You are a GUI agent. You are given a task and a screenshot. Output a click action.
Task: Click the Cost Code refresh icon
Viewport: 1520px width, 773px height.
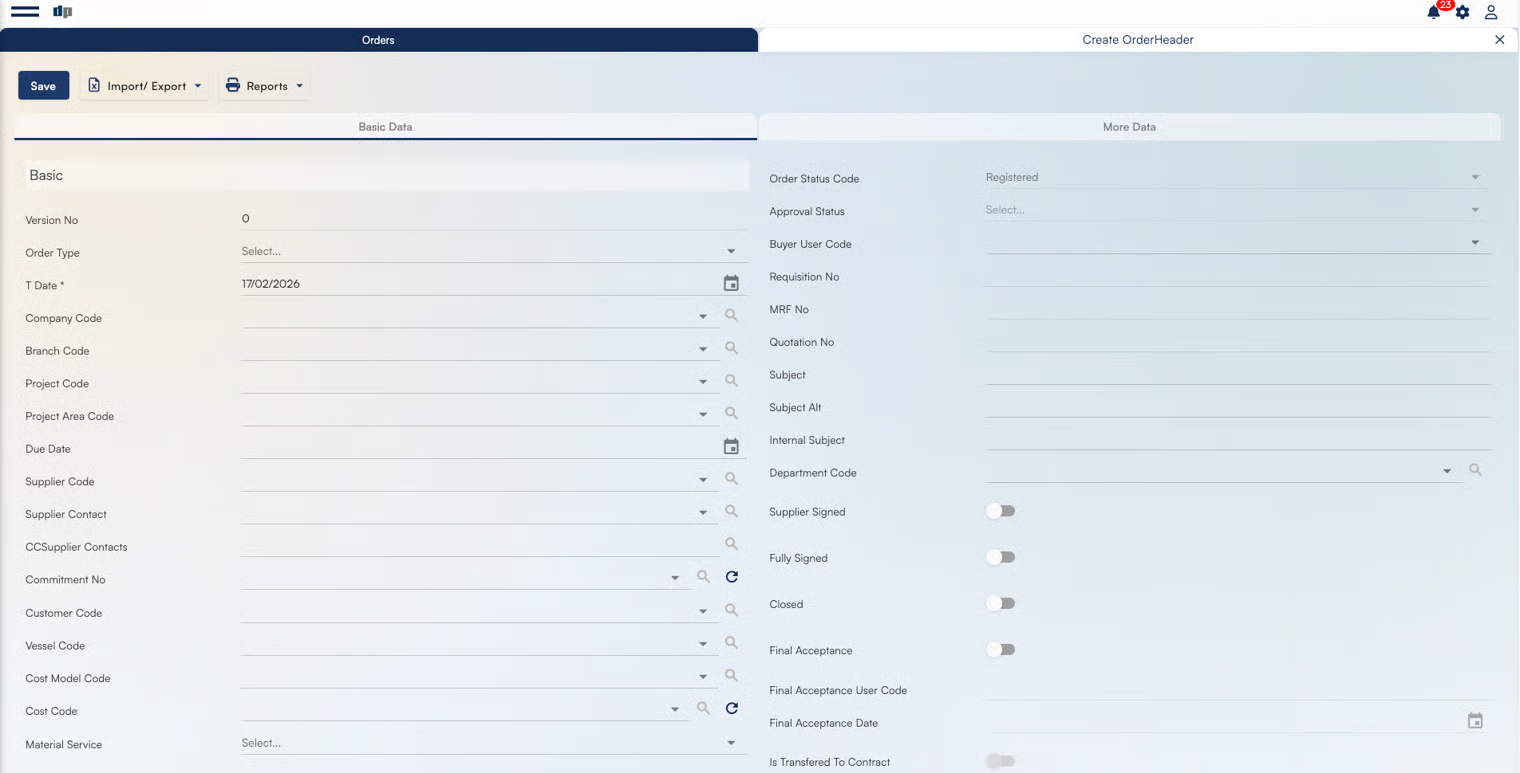click(731, 708)
